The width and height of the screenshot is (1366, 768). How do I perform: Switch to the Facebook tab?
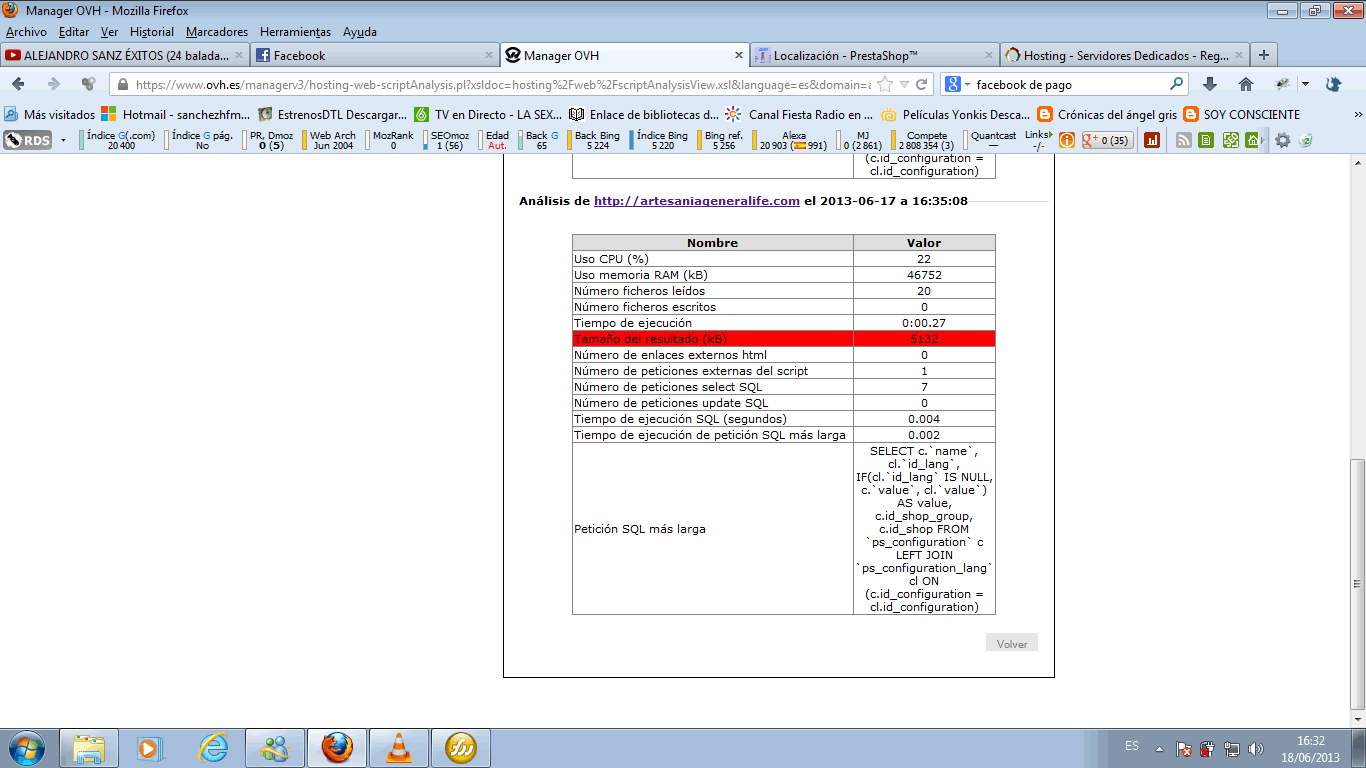(375, 56)
